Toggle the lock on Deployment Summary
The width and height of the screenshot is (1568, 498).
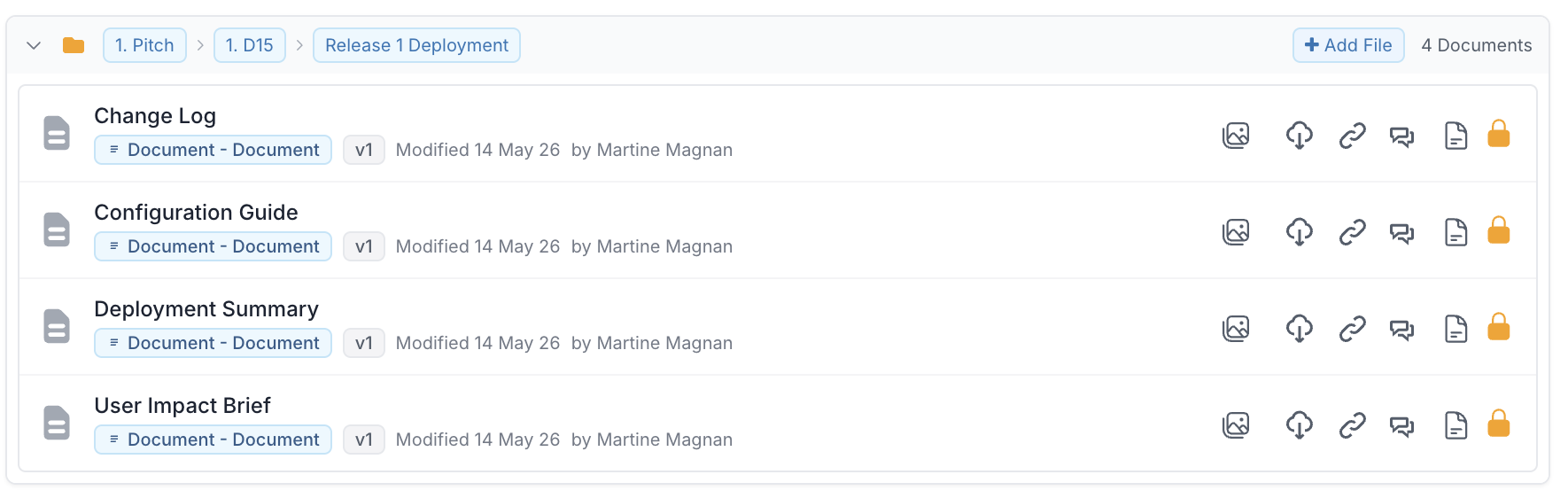[1499, 327]
